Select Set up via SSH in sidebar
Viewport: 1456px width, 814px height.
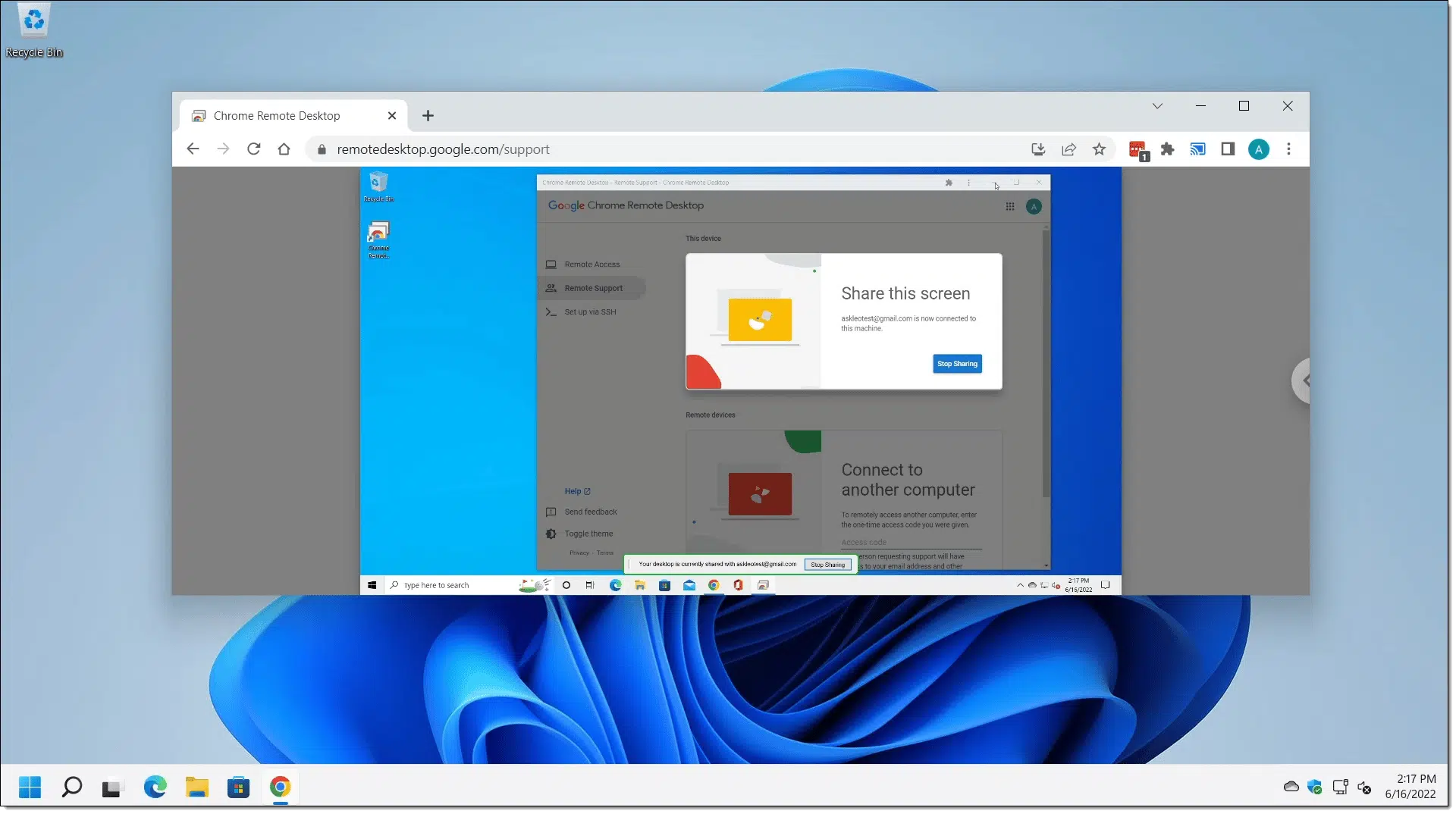pos(589,312)
